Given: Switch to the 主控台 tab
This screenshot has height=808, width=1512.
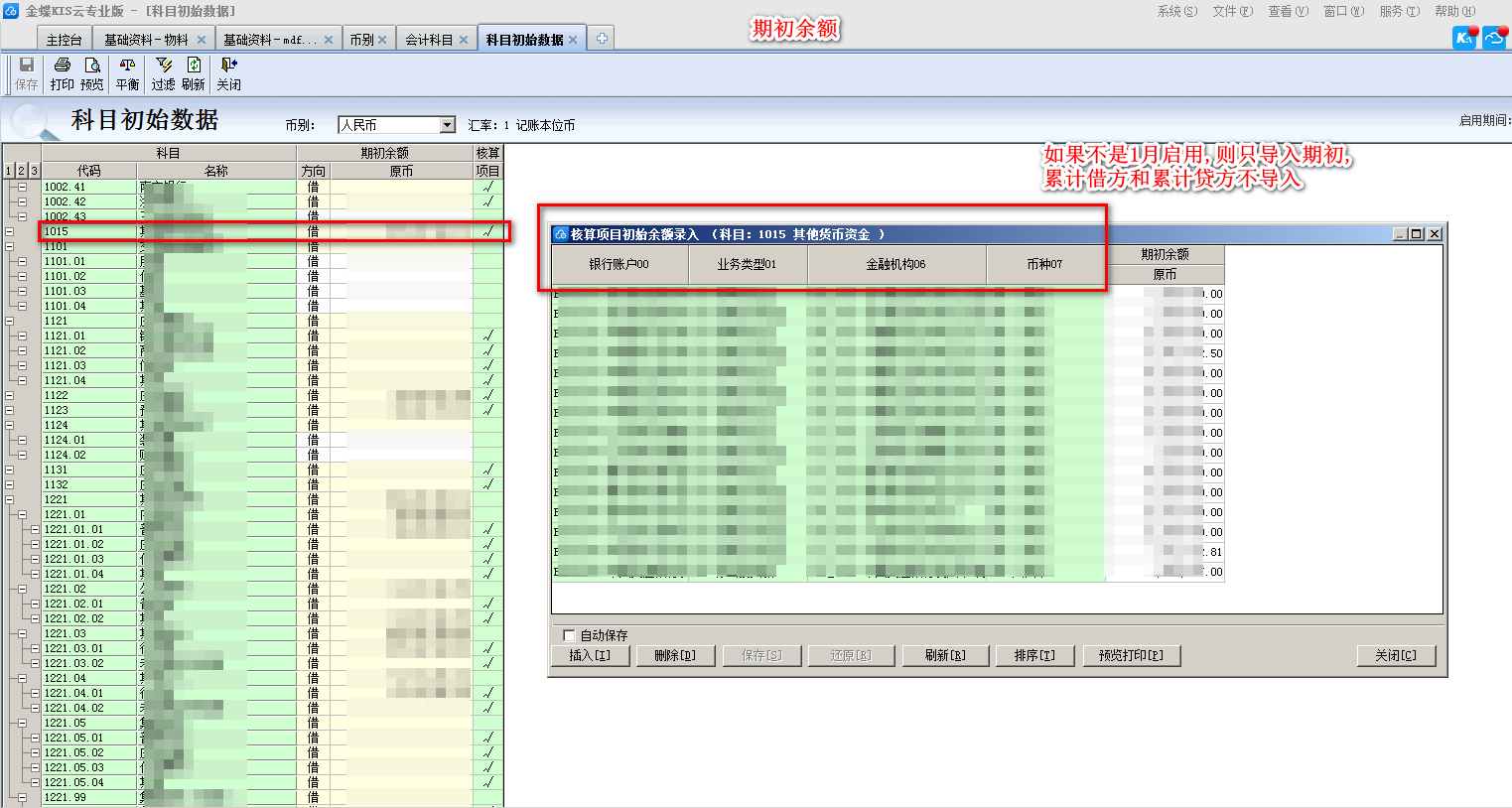Looking at the screenshot, I should [x=64, y=40].
